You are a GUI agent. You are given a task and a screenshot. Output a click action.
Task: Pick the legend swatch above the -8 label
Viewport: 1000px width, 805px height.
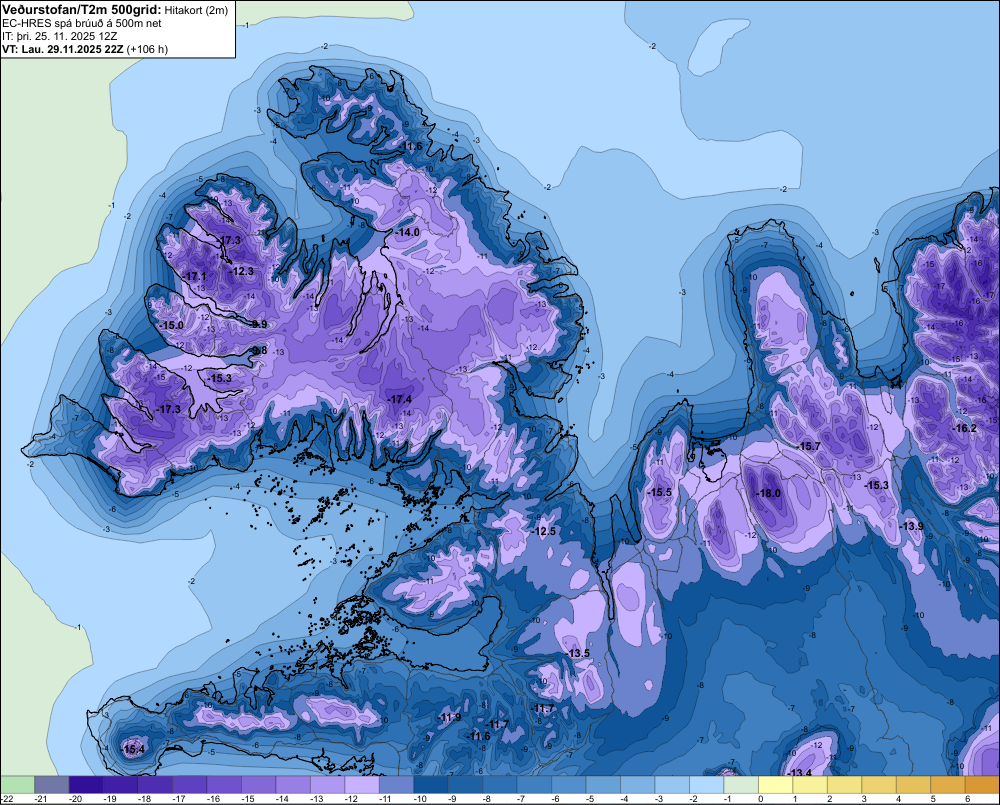click(499, 784)
